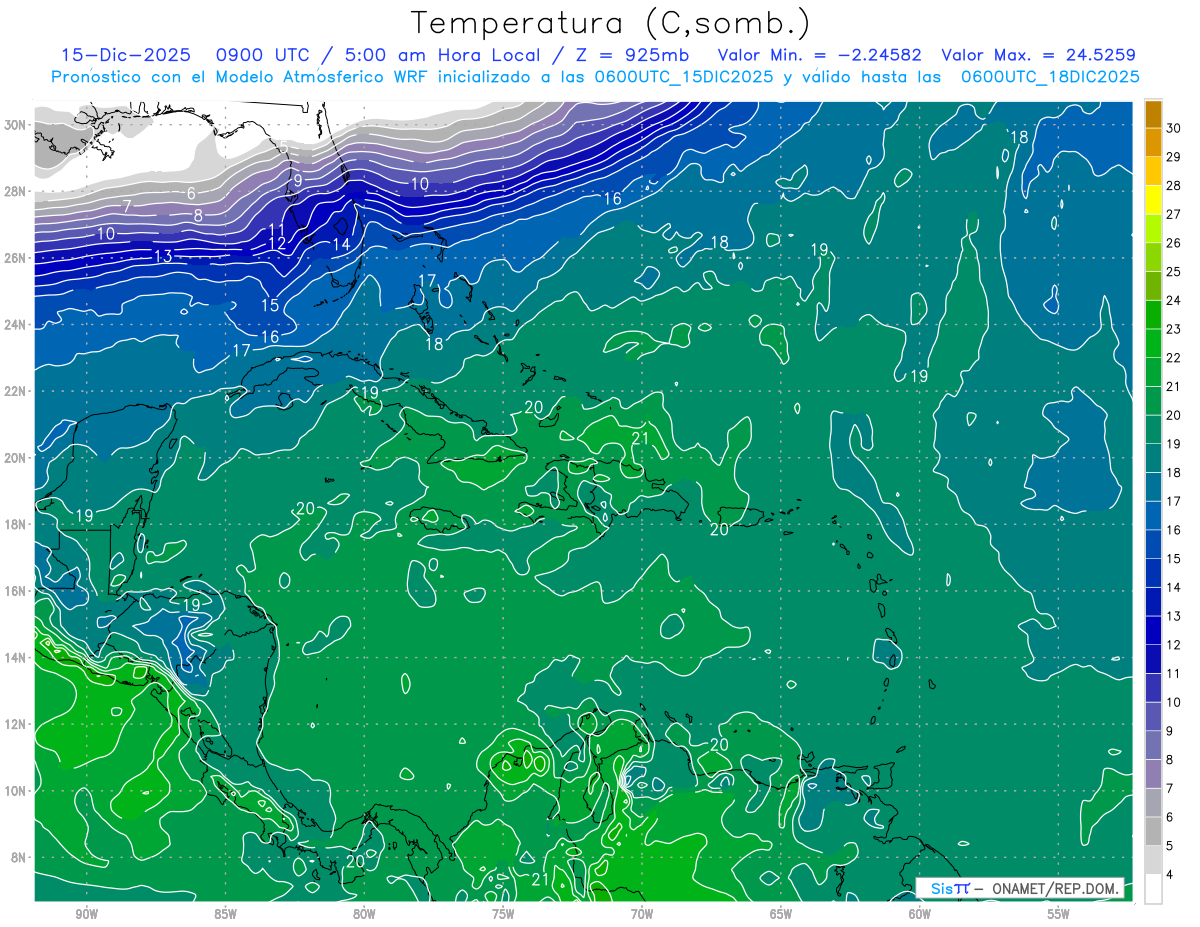Viewport: 1200px width, 927px height.
Task: Pick the colorbar swatch between 15 and 16
Action: (x=1153, y=544)
